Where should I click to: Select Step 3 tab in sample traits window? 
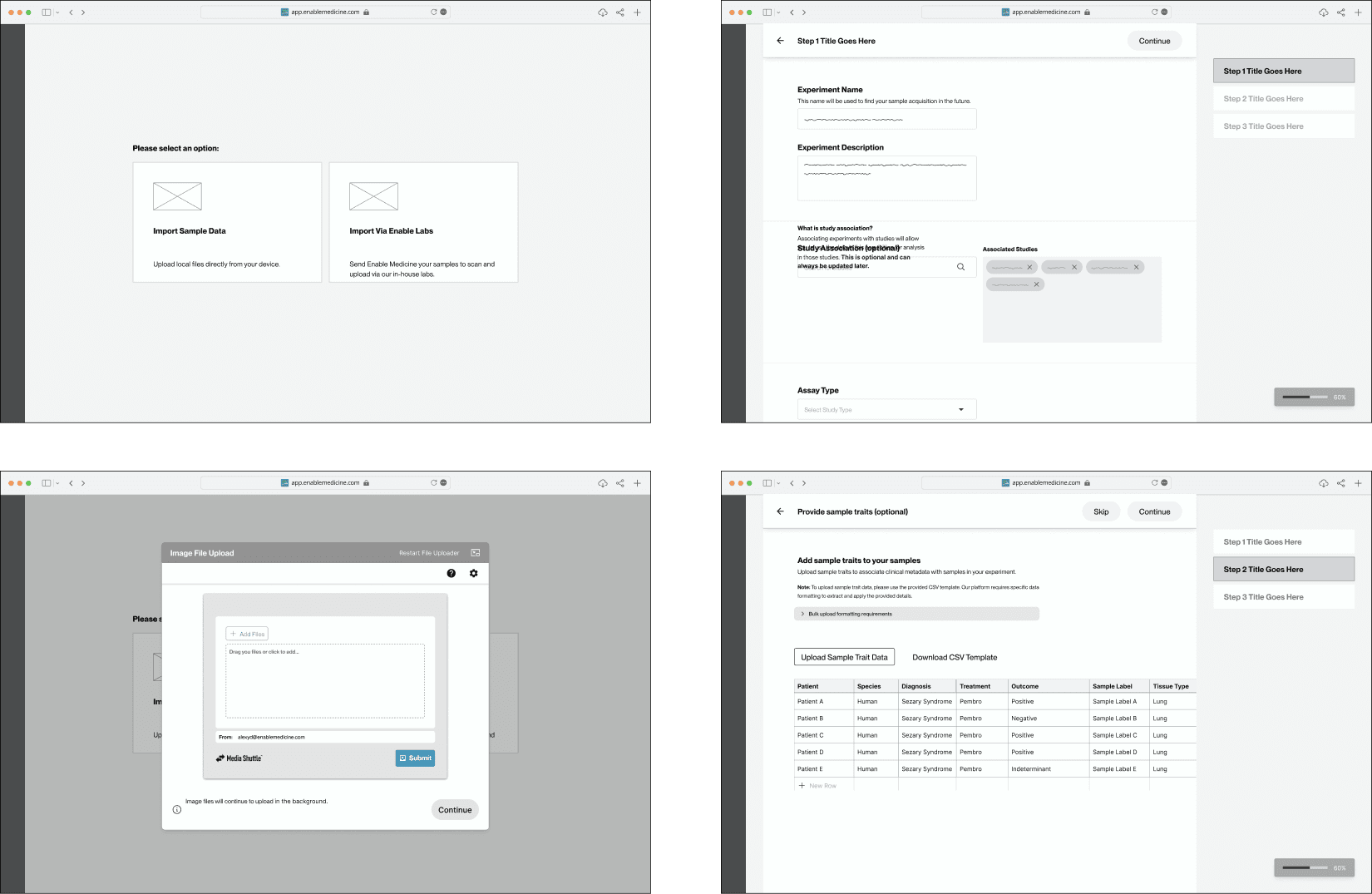(x=1284, y=597)
